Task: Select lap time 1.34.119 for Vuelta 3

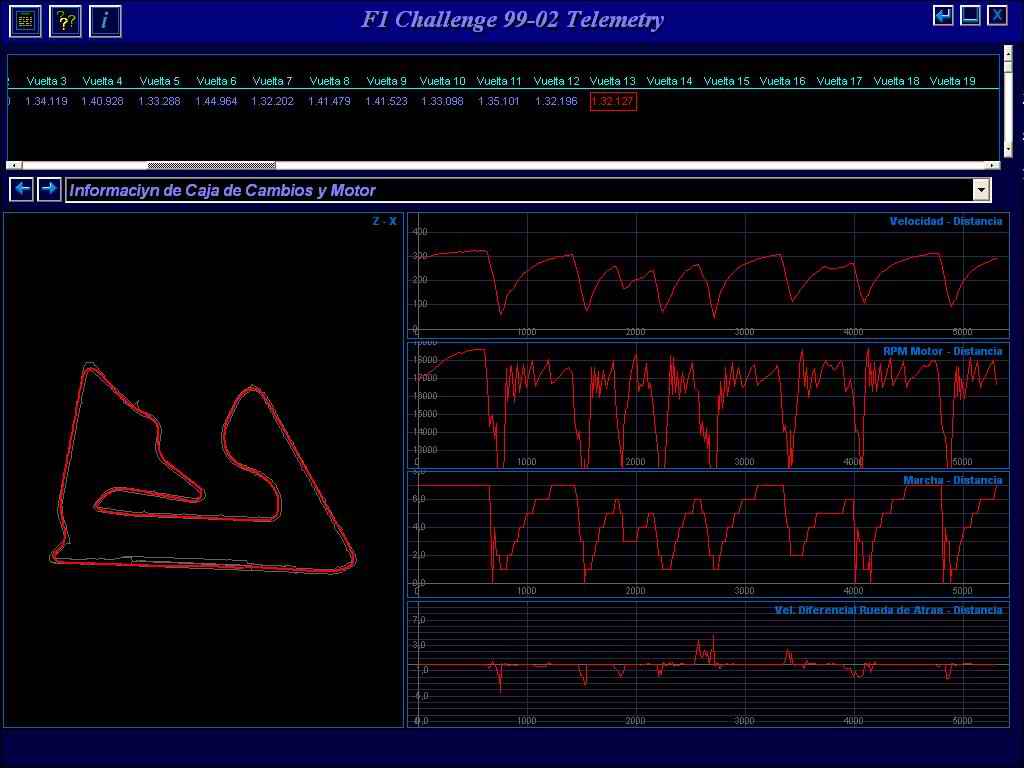Action: [46, 101]
